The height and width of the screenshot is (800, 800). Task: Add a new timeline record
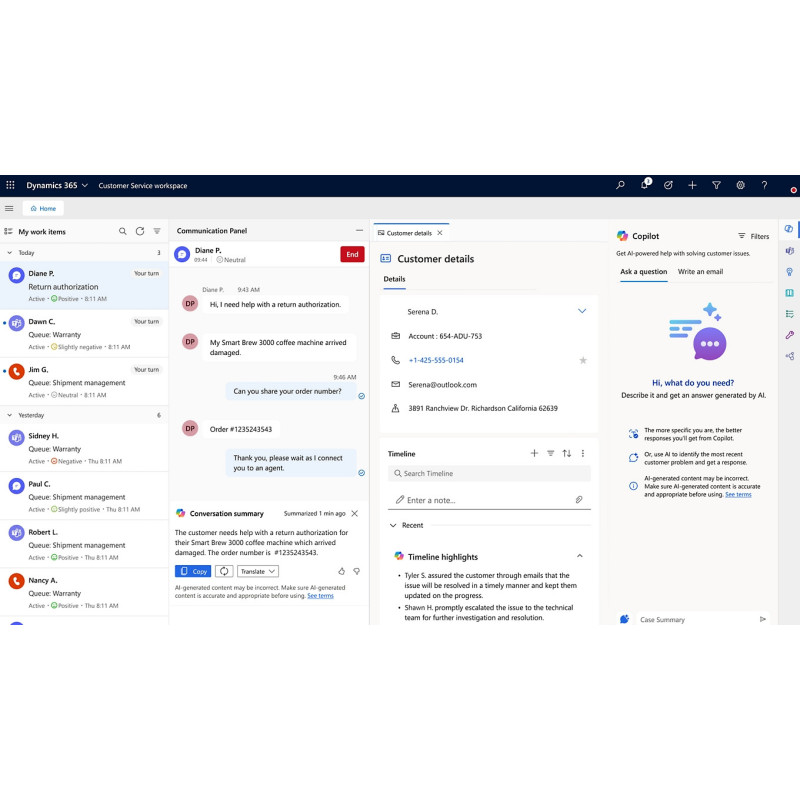(x=534, y=453)
